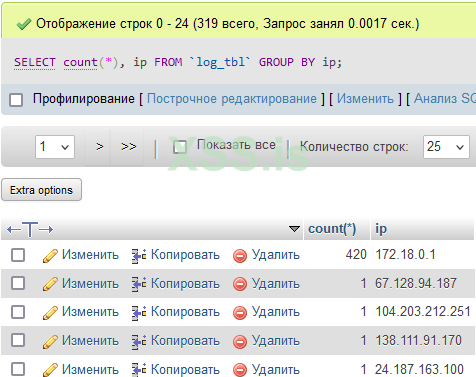Screen dimensions: 476x377
Task: Click copy icon in 67.128.94.187 row
Action: click(139, 284)
